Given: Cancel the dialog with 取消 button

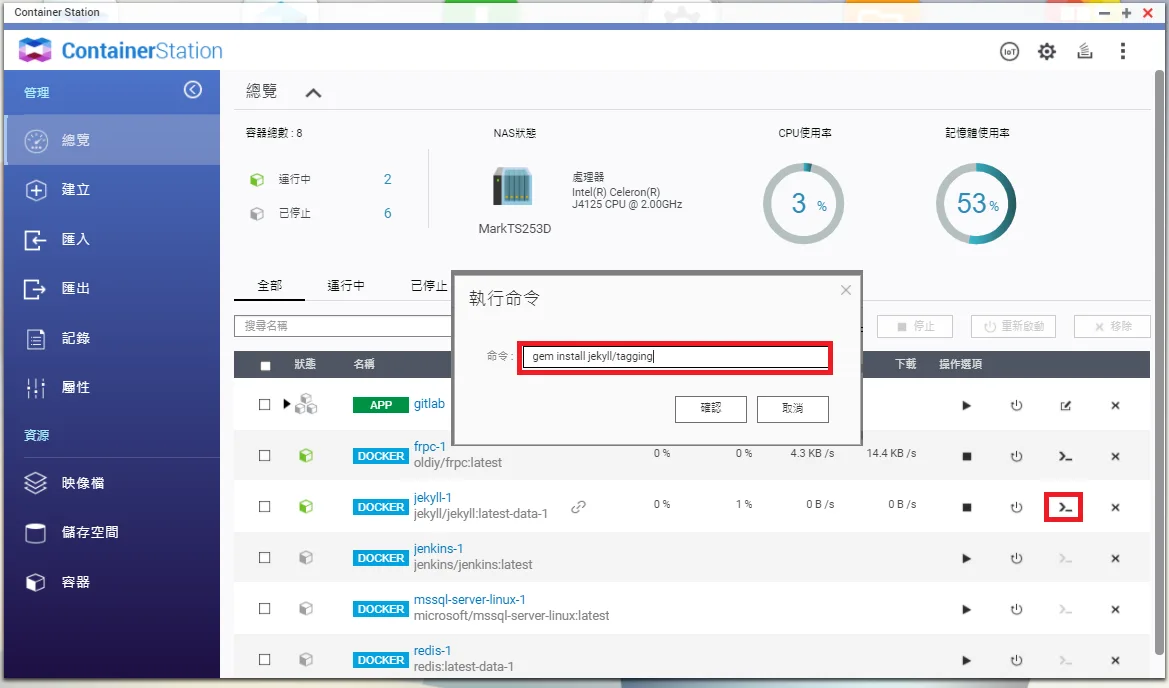Looking at the screenshot, I should pos(793,408).
